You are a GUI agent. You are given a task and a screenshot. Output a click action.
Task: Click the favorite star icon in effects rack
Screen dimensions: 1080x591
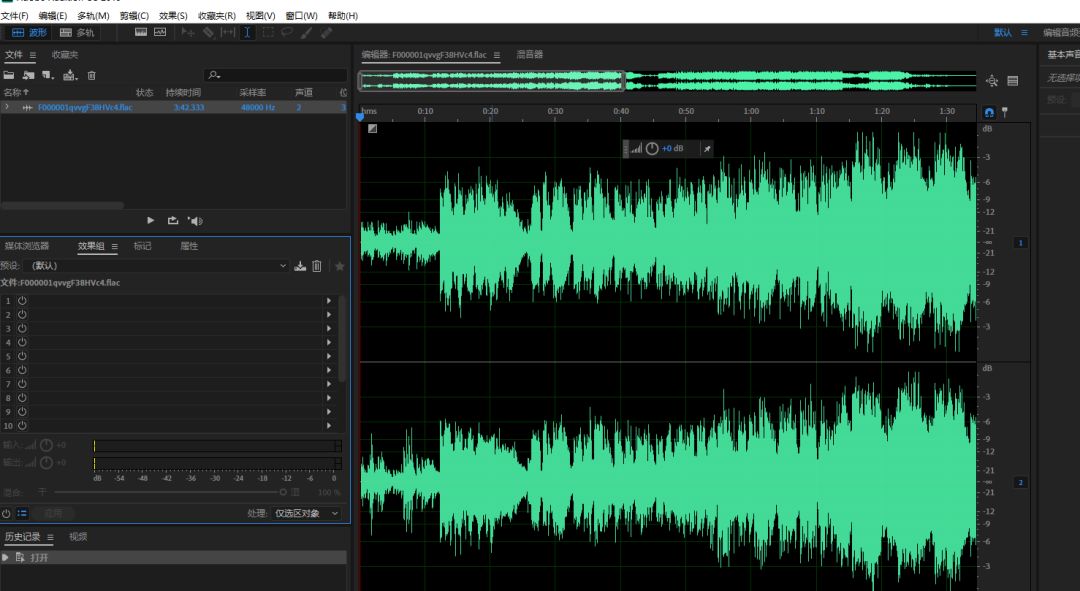pos(340,266)
